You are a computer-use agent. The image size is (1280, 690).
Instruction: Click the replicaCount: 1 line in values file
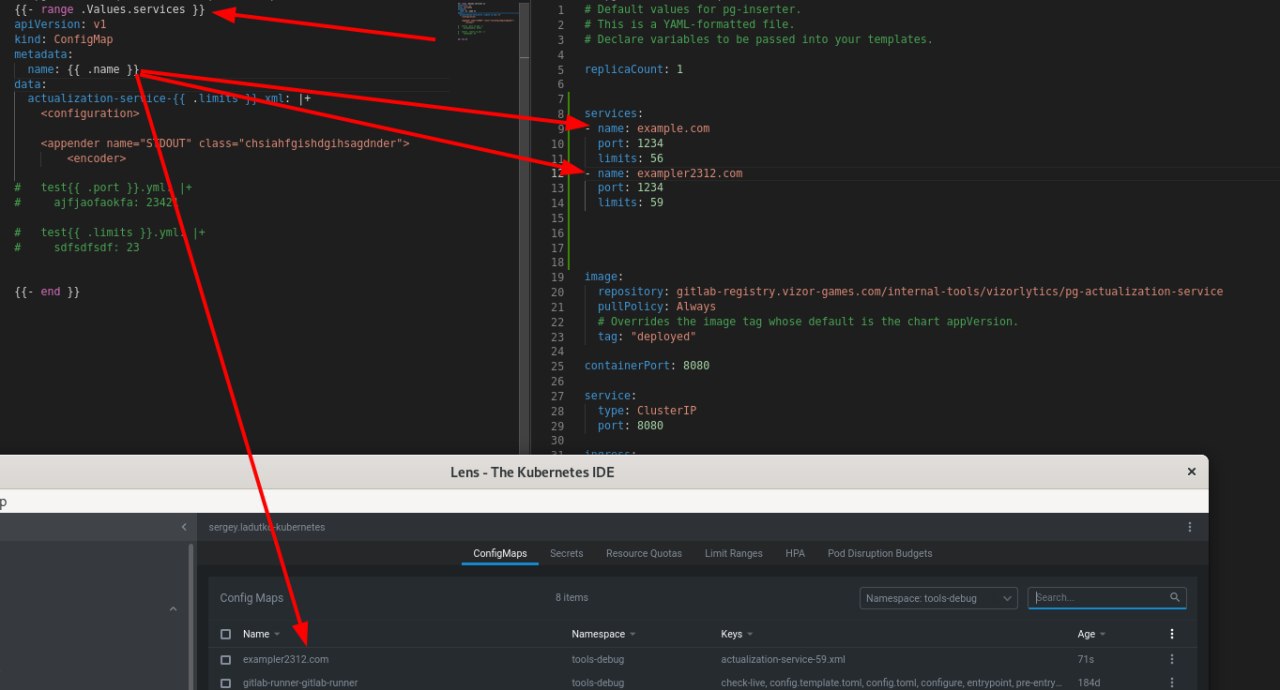click(x=634, y=69)
